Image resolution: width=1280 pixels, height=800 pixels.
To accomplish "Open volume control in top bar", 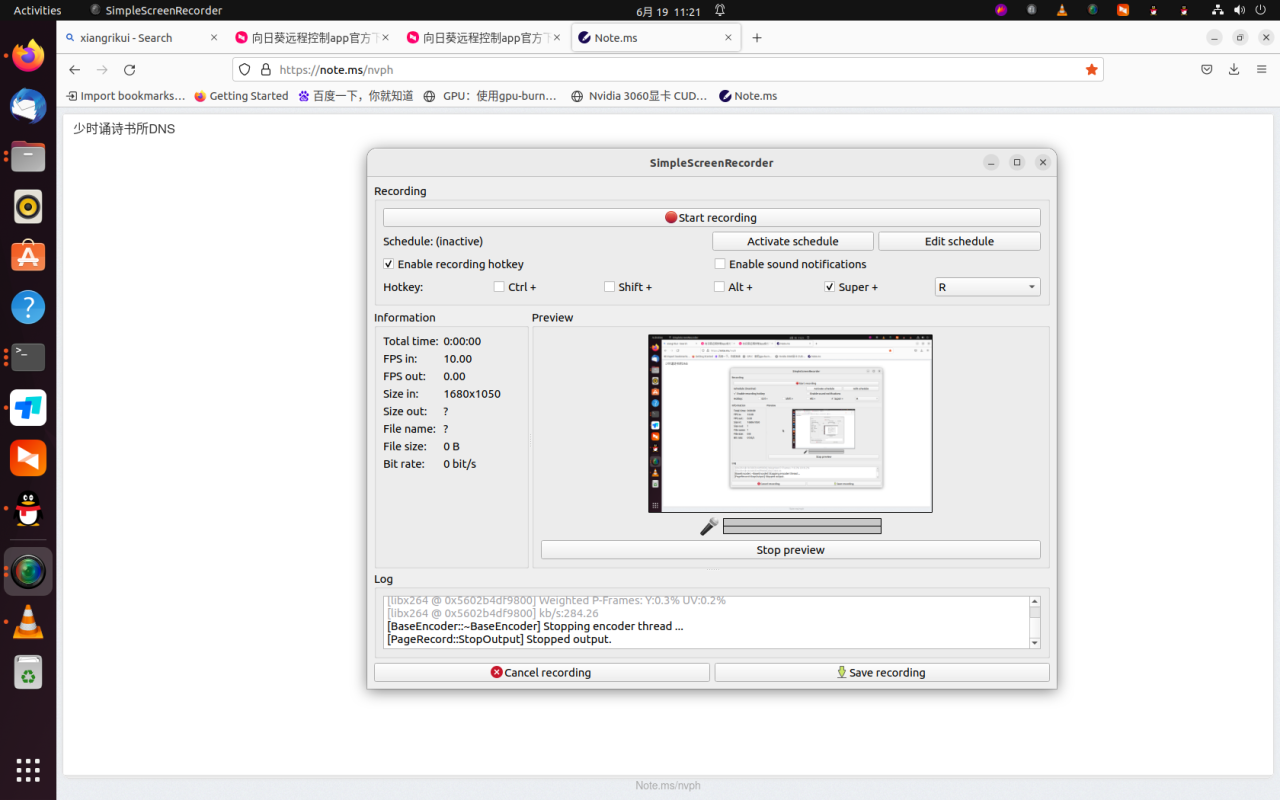I will (1239, 10).
